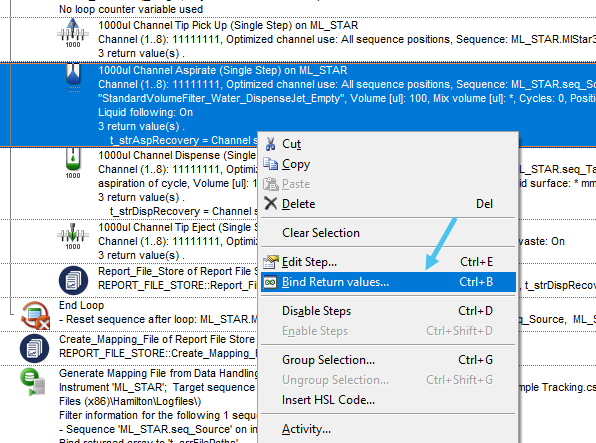Click the clipboard icon beside Paste
This screenshot has width=596, height=443.
[x=271, y=184]
